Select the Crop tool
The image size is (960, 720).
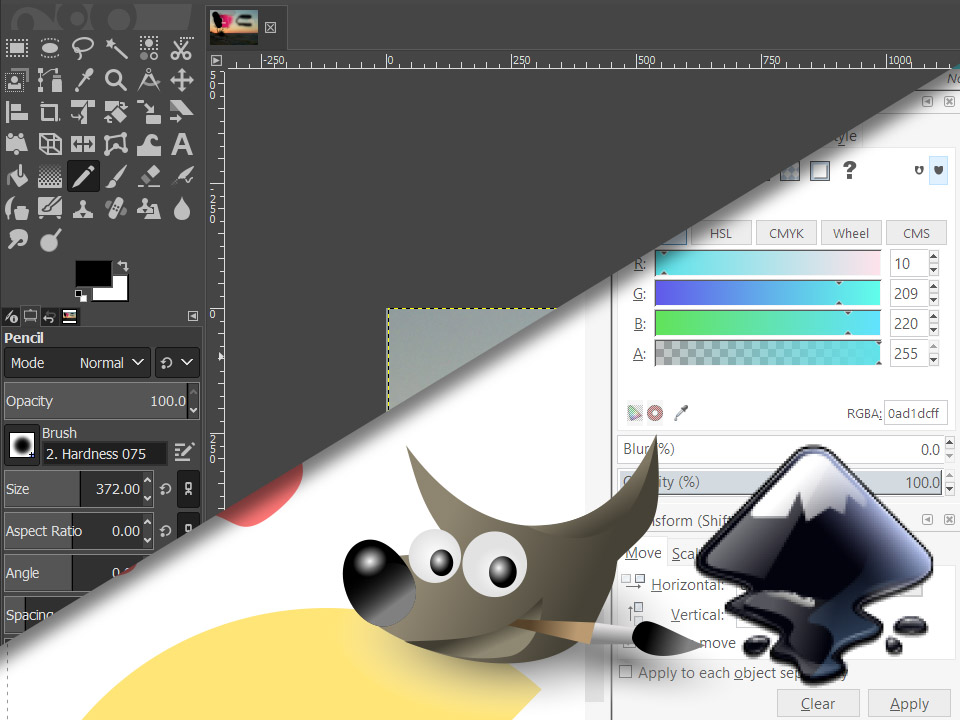[50, 112]
